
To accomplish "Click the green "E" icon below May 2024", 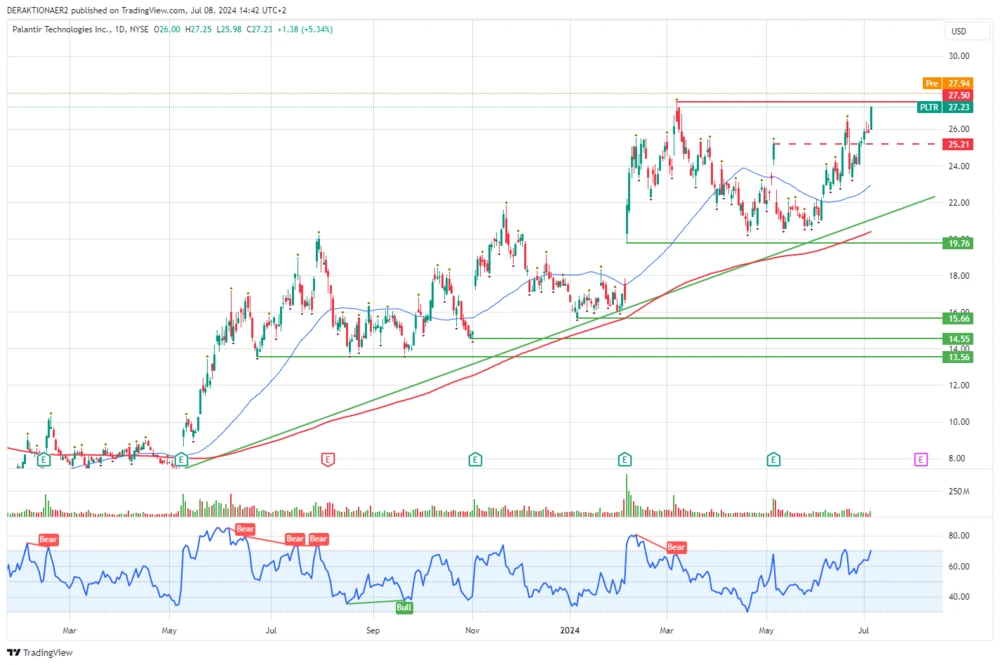I will coord(772,460).
